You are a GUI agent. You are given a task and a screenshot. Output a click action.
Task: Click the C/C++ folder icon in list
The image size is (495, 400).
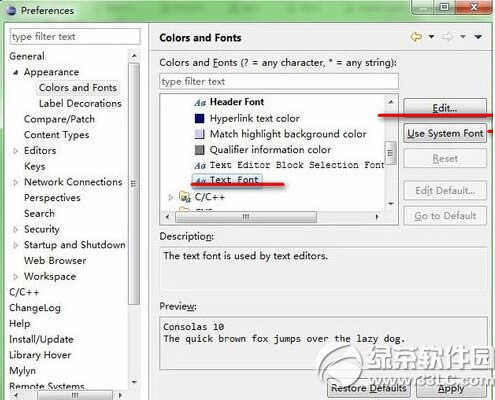pyautogui.click(x=184, y=197)
